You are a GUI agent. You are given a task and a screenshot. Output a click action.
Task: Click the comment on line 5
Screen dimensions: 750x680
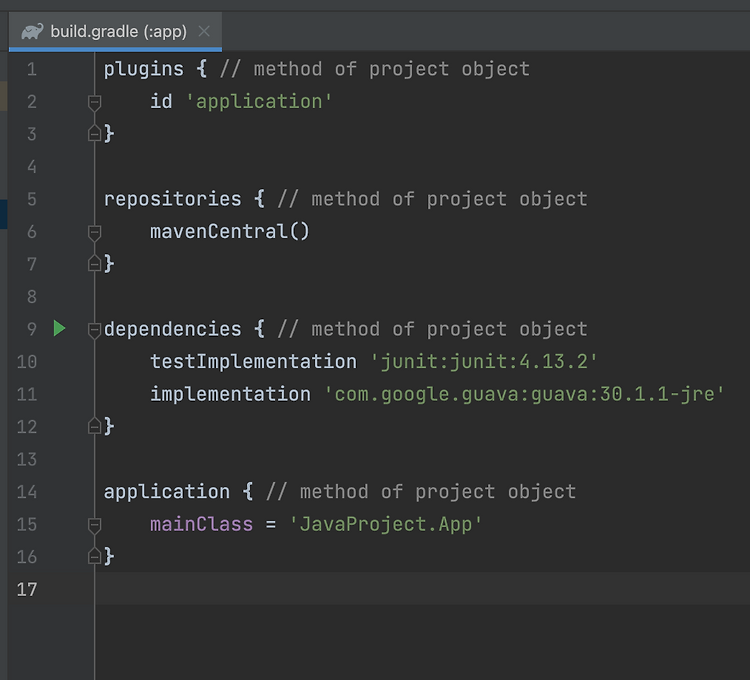(x=432, y=199)
